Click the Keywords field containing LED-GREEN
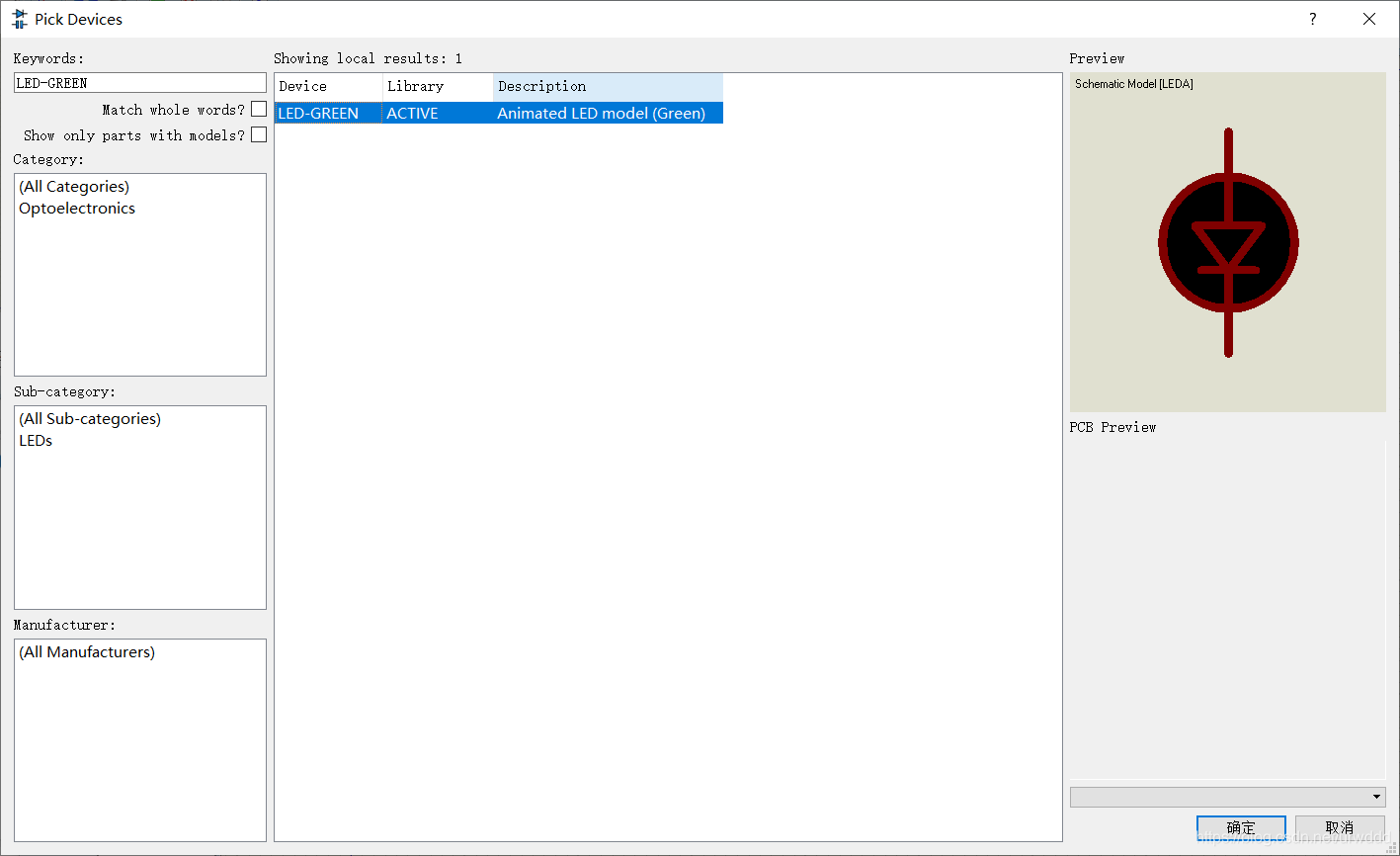Screen dimensions: 1400x856 point(140,83)
